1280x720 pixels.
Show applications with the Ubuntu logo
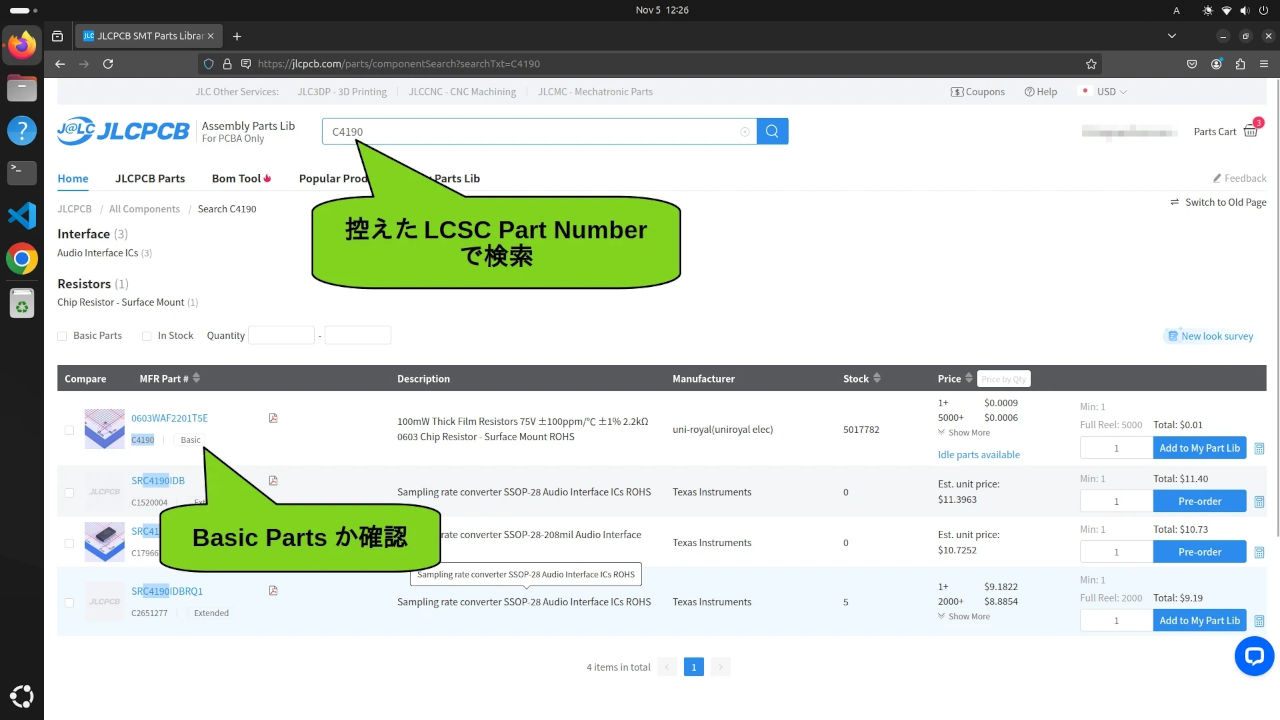click(22, 696)
